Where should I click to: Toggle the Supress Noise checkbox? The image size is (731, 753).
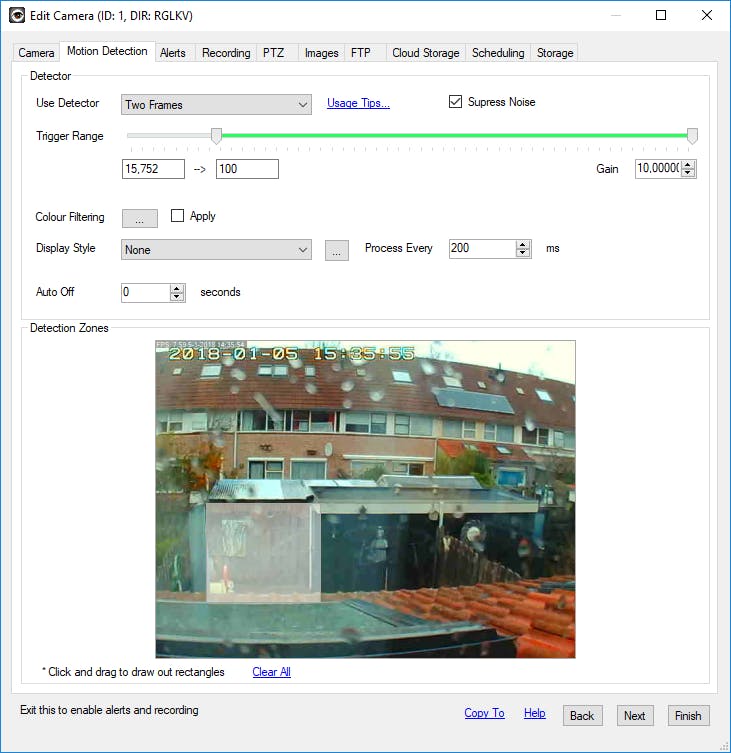[x=455, y=102]
